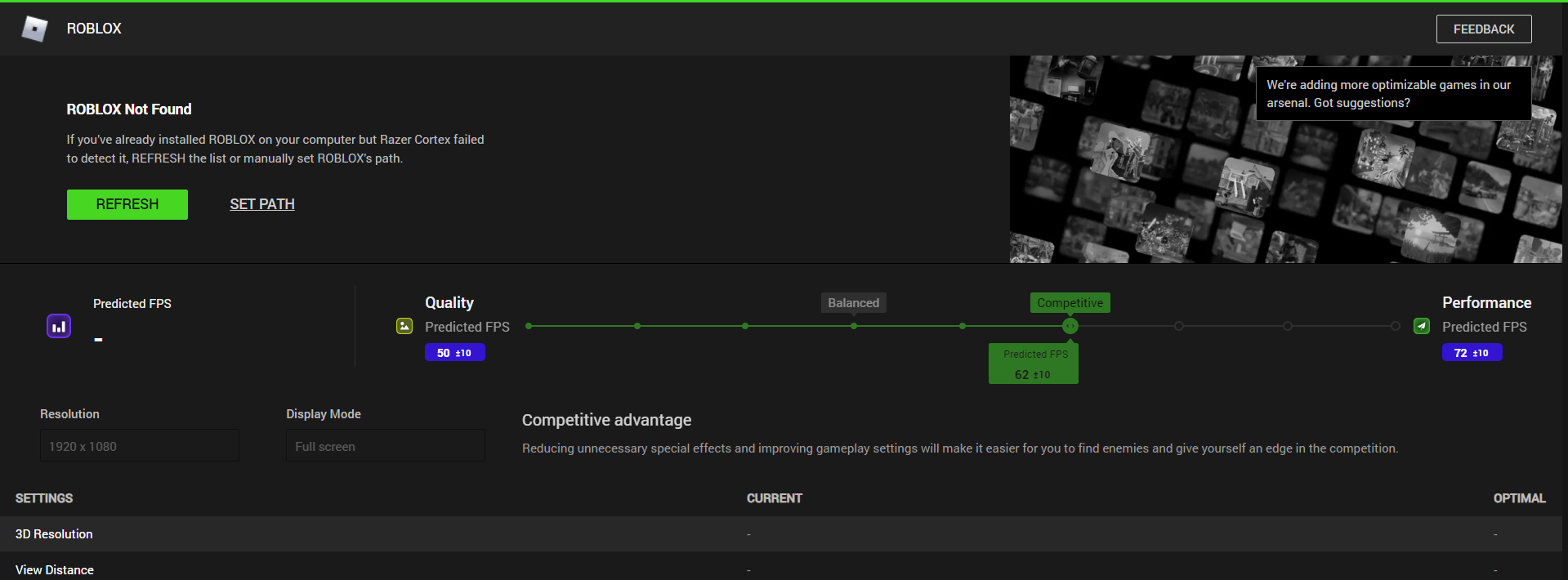Click the active Competitive slider handle
Viewport: 1568px width, 580px height.
1070,326
